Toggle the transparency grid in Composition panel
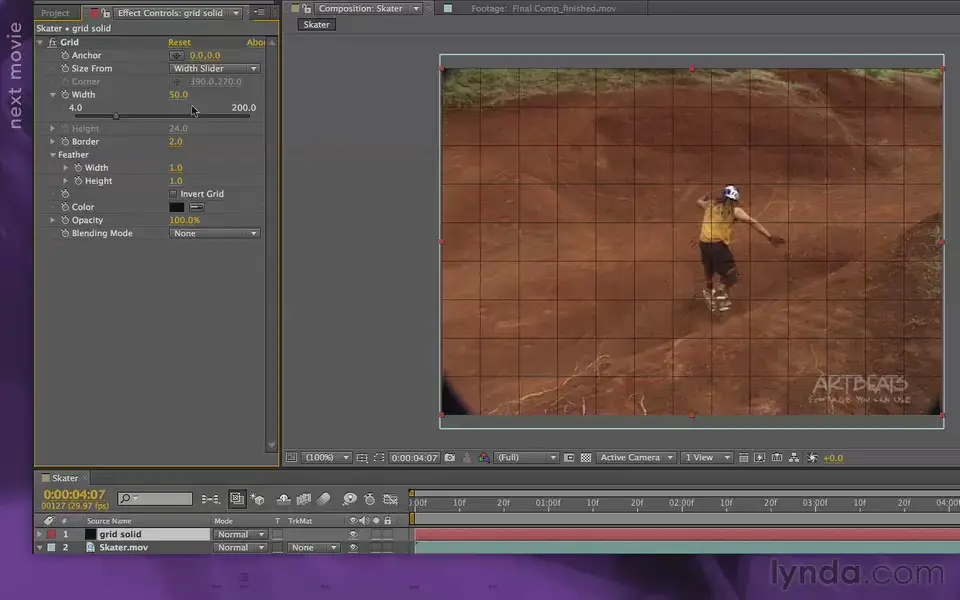The width and height of the screenshot is (960, 600). point(587,457)
